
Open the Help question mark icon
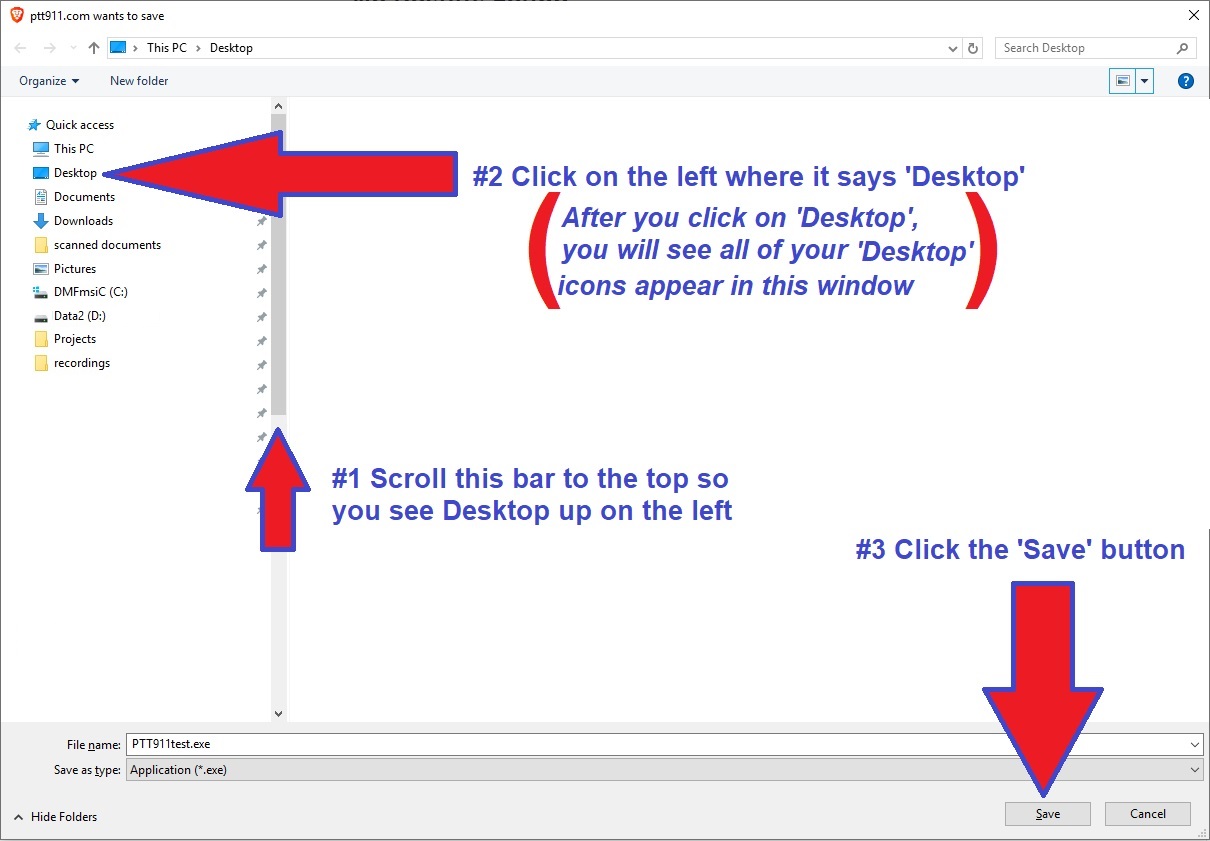pyautogui.click(x=1186, y=81)
